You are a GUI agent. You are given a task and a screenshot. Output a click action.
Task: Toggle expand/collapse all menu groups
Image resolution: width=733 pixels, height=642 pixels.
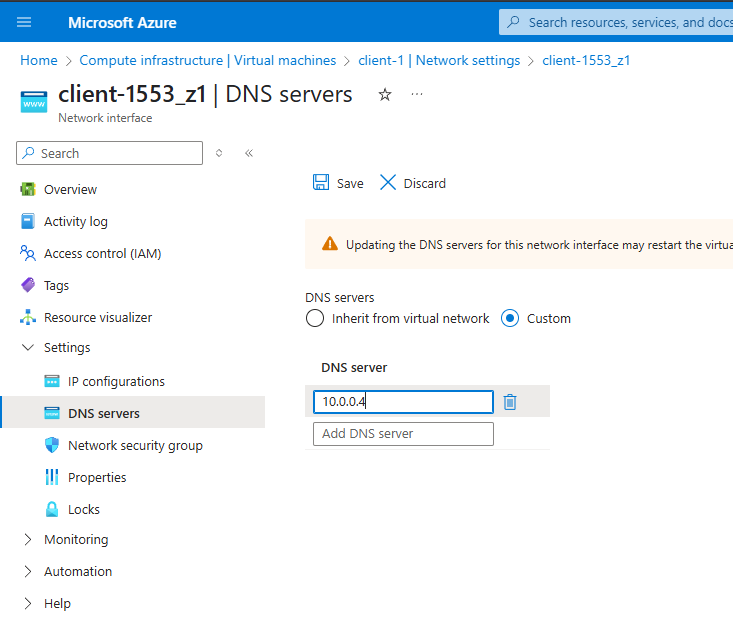[219, 153]
